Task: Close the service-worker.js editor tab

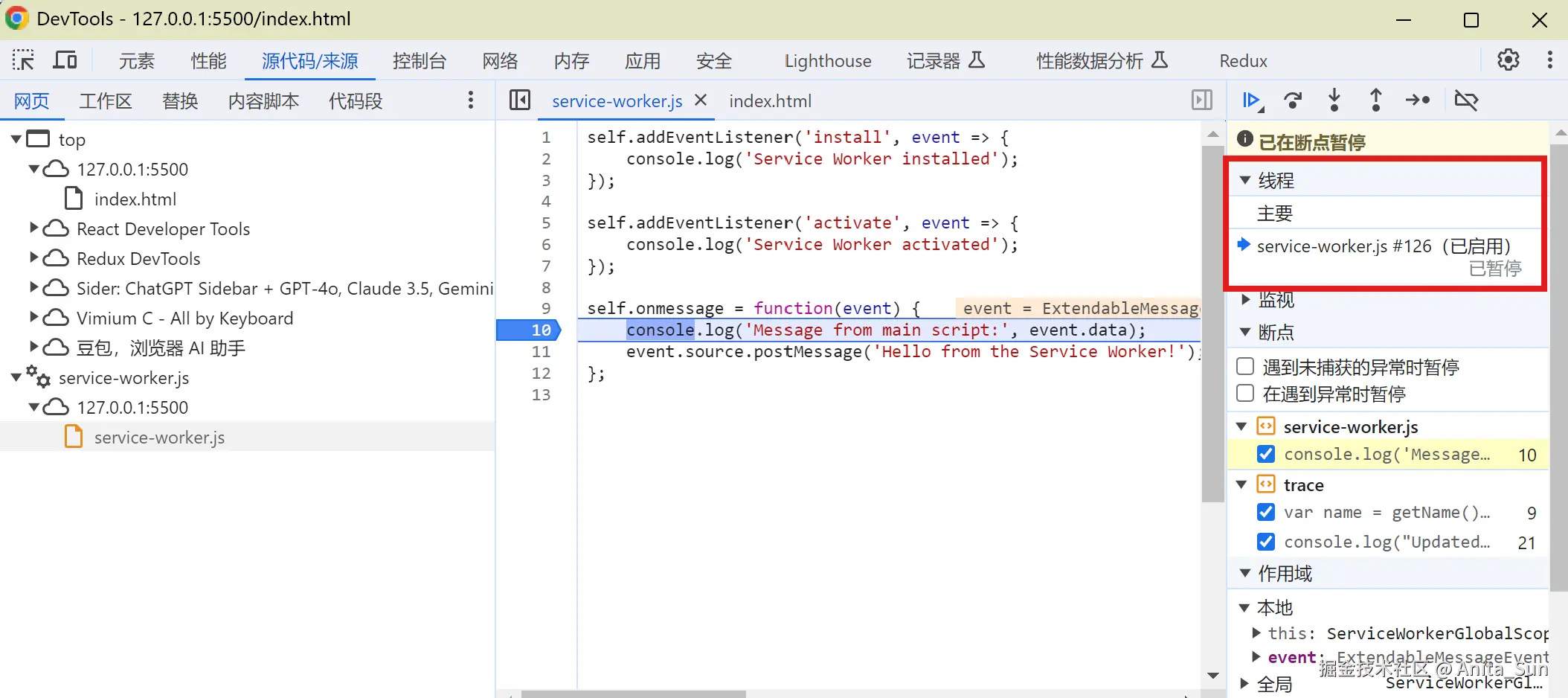Action: pos(700,100)
